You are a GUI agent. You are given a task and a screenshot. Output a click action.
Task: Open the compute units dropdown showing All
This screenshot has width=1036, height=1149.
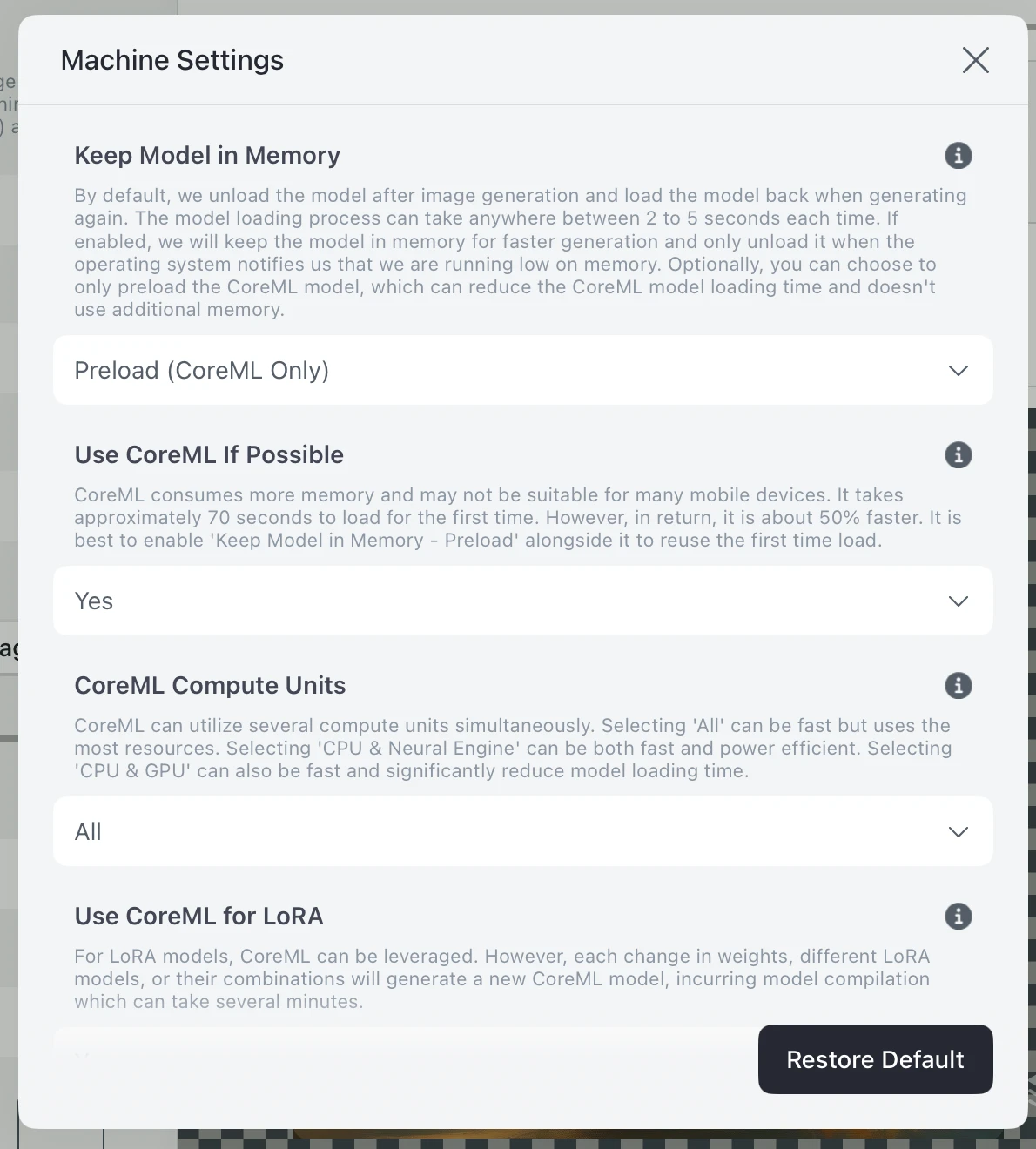tap(522, 832)
